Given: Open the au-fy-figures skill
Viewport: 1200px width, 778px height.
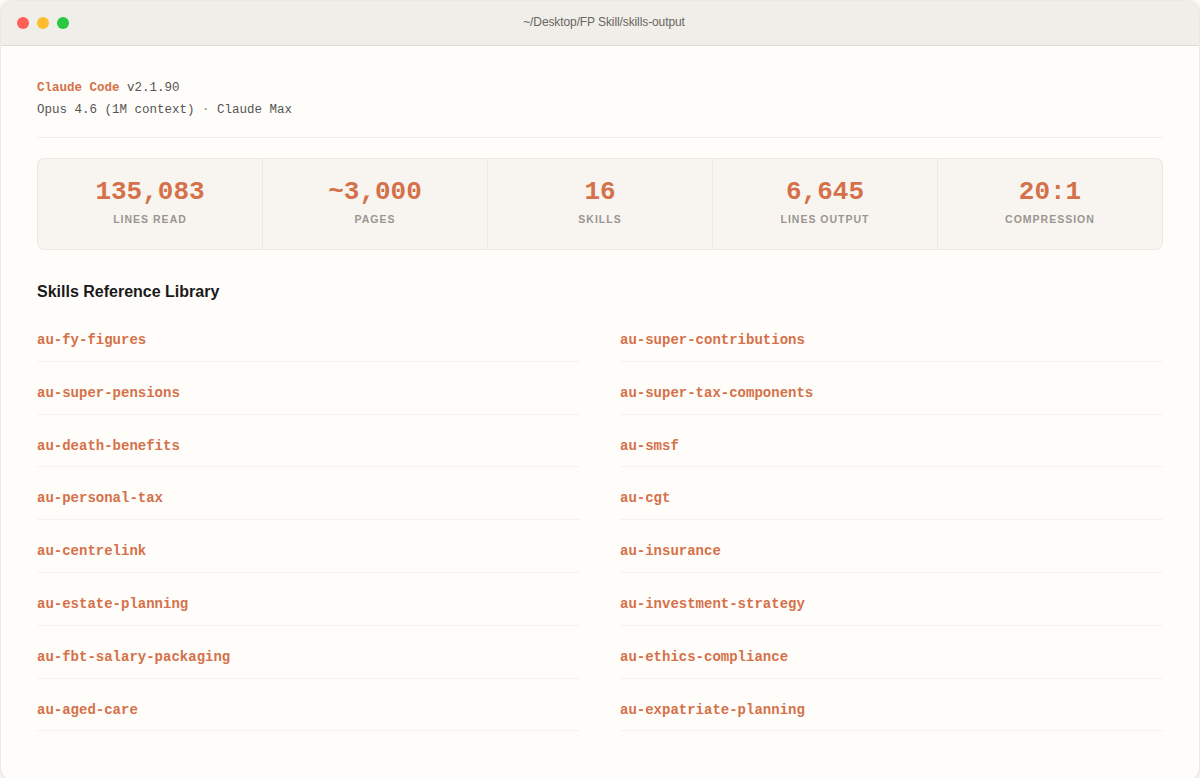Looking at the screenshot, I should [x=91, y=340].
